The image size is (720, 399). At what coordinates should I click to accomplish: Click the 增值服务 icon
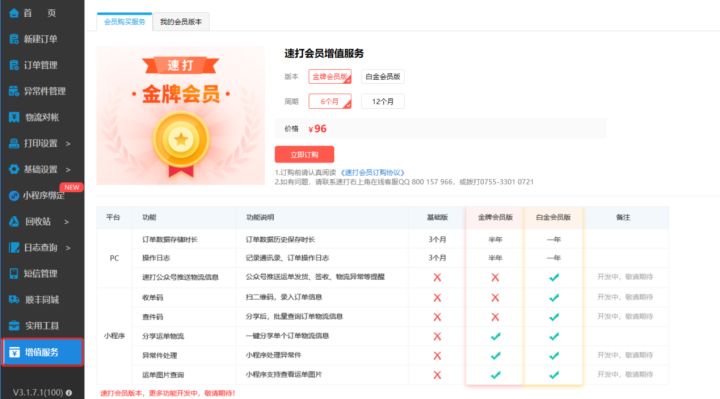point(14,352)
